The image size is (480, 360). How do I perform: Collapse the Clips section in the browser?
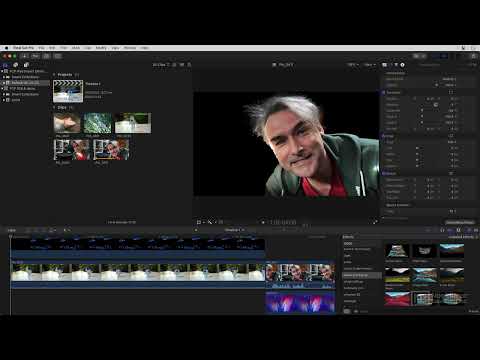[x=55, y=108]
